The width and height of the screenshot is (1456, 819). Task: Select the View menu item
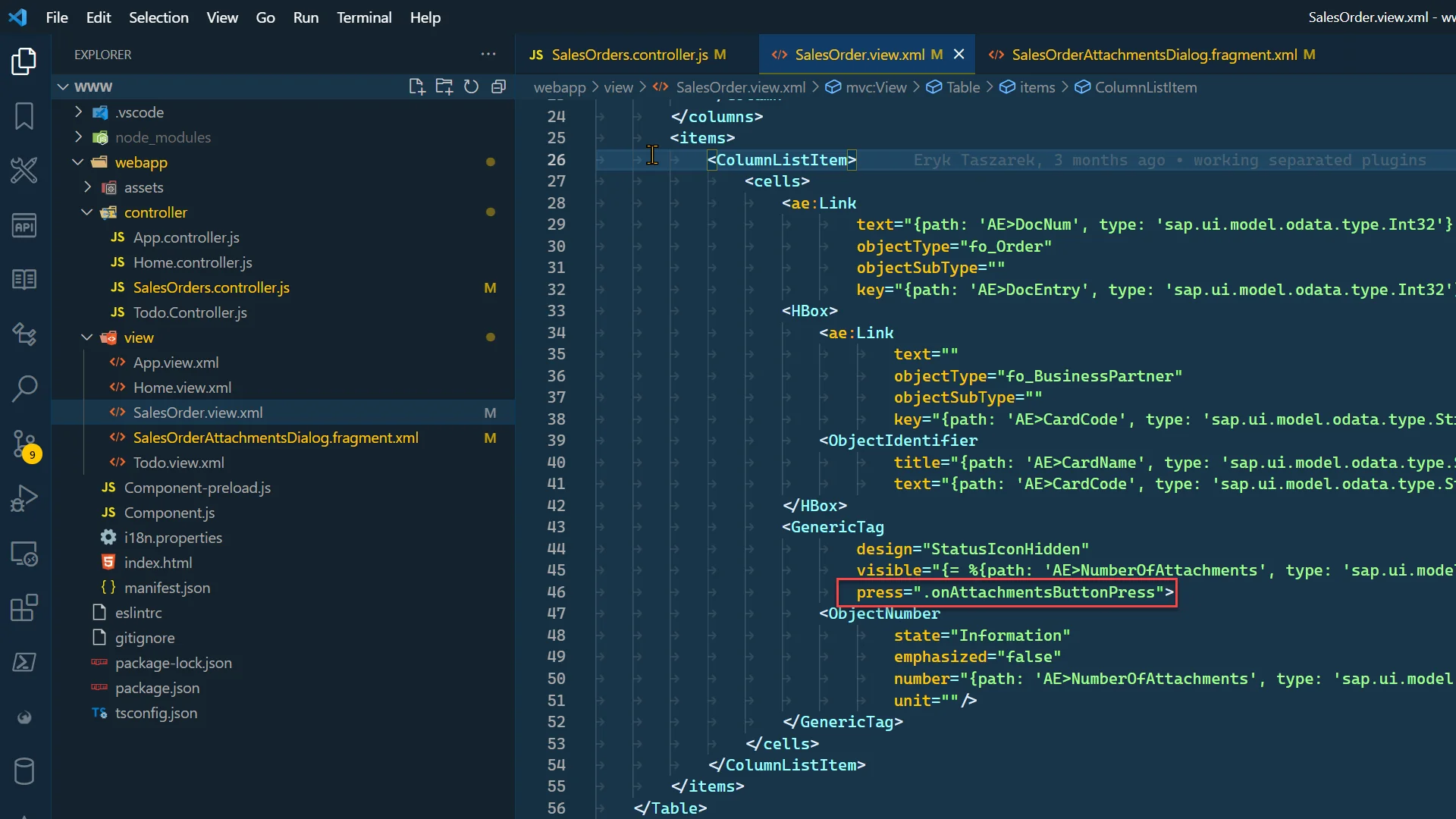[x=222, y=17]
